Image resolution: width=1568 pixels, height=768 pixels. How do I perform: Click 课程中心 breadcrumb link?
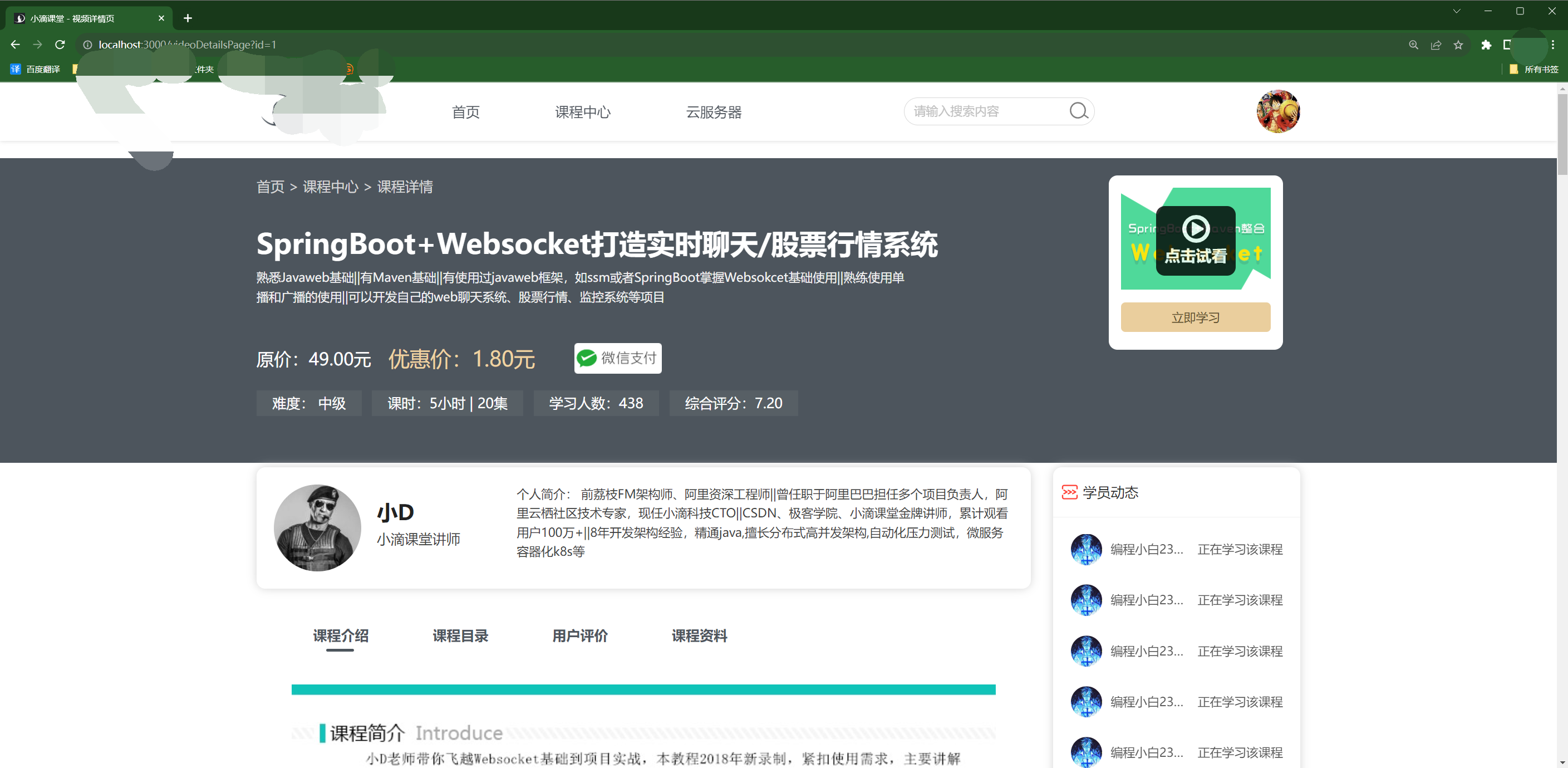pos(331,187)
